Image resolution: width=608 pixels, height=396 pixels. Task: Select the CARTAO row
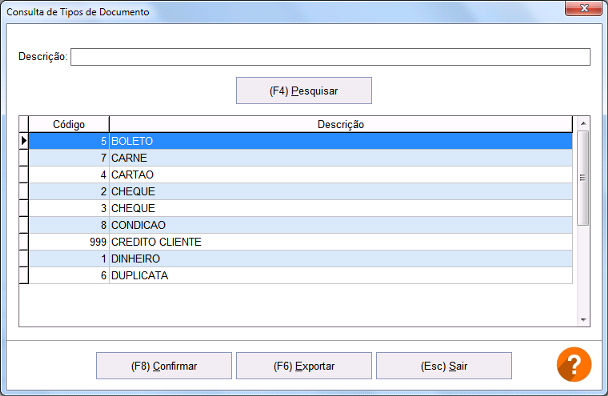[x=301, y=175]
